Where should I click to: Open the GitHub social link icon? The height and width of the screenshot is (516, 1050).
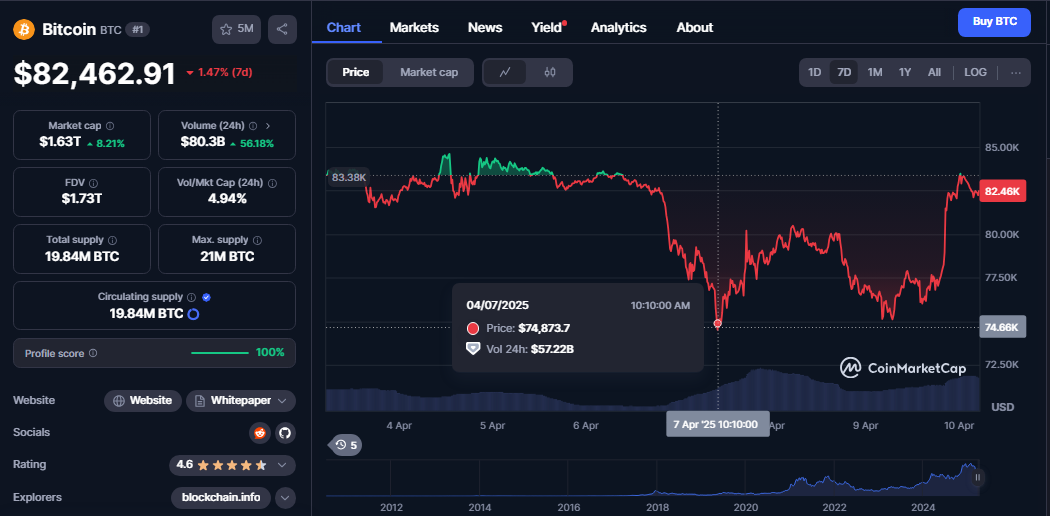[285, 432]
